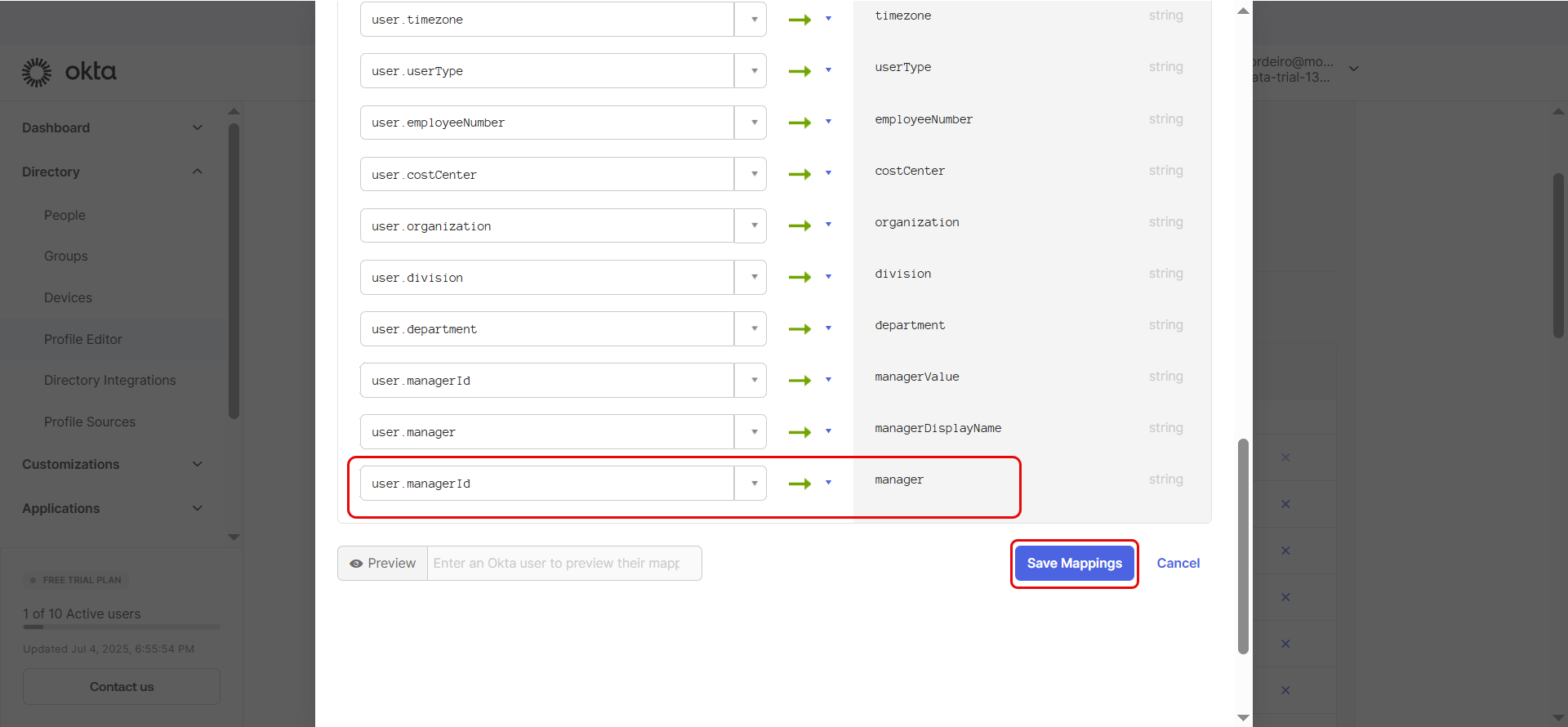
Task: Click the green mapping arrow for employeeNumber
Action: [x=800, y=123]
